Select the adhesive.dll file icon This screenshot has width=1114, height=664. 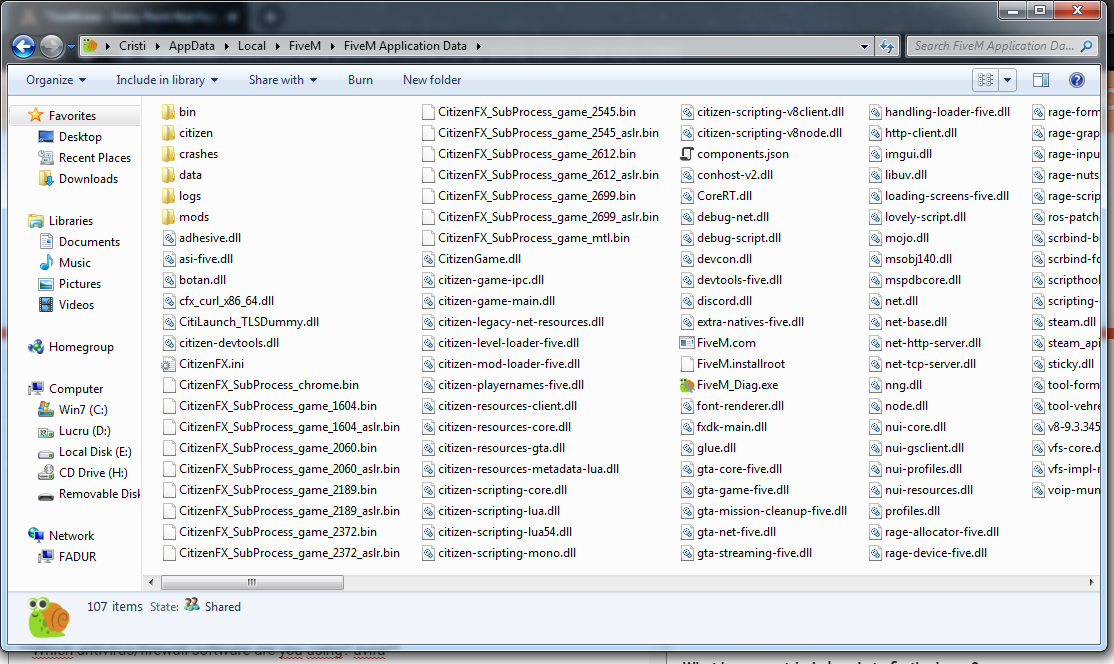pyautogui.click(x=169, y=238)
